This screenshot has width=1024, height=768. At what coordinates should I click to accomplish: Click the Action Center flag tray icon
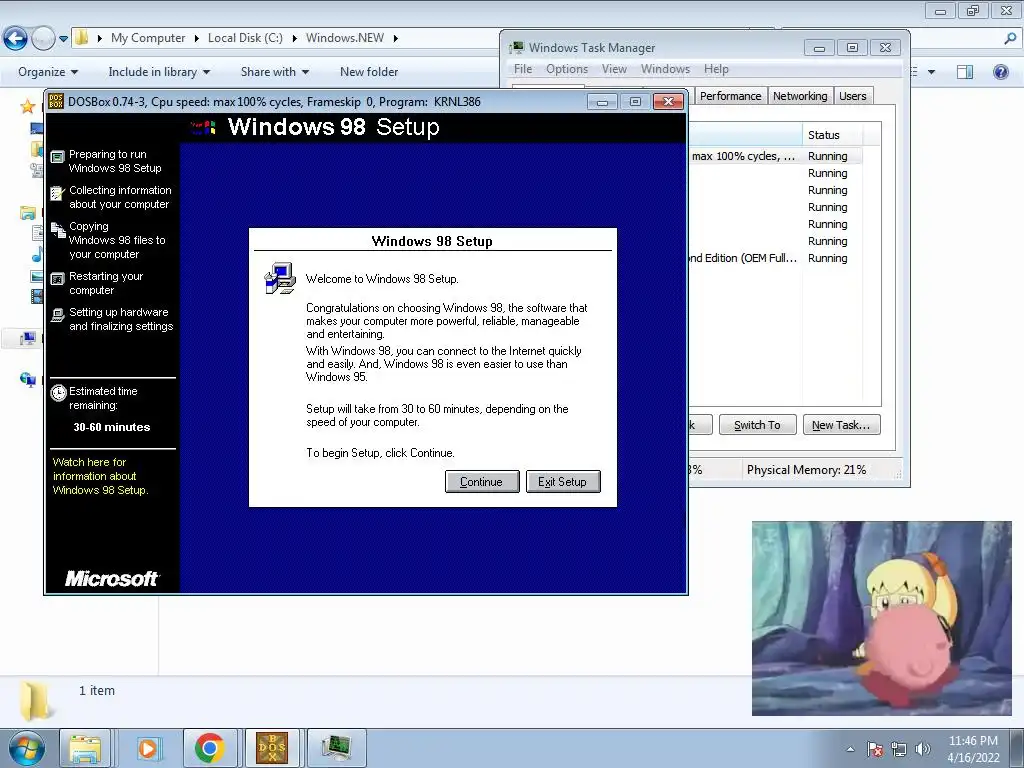875,749
